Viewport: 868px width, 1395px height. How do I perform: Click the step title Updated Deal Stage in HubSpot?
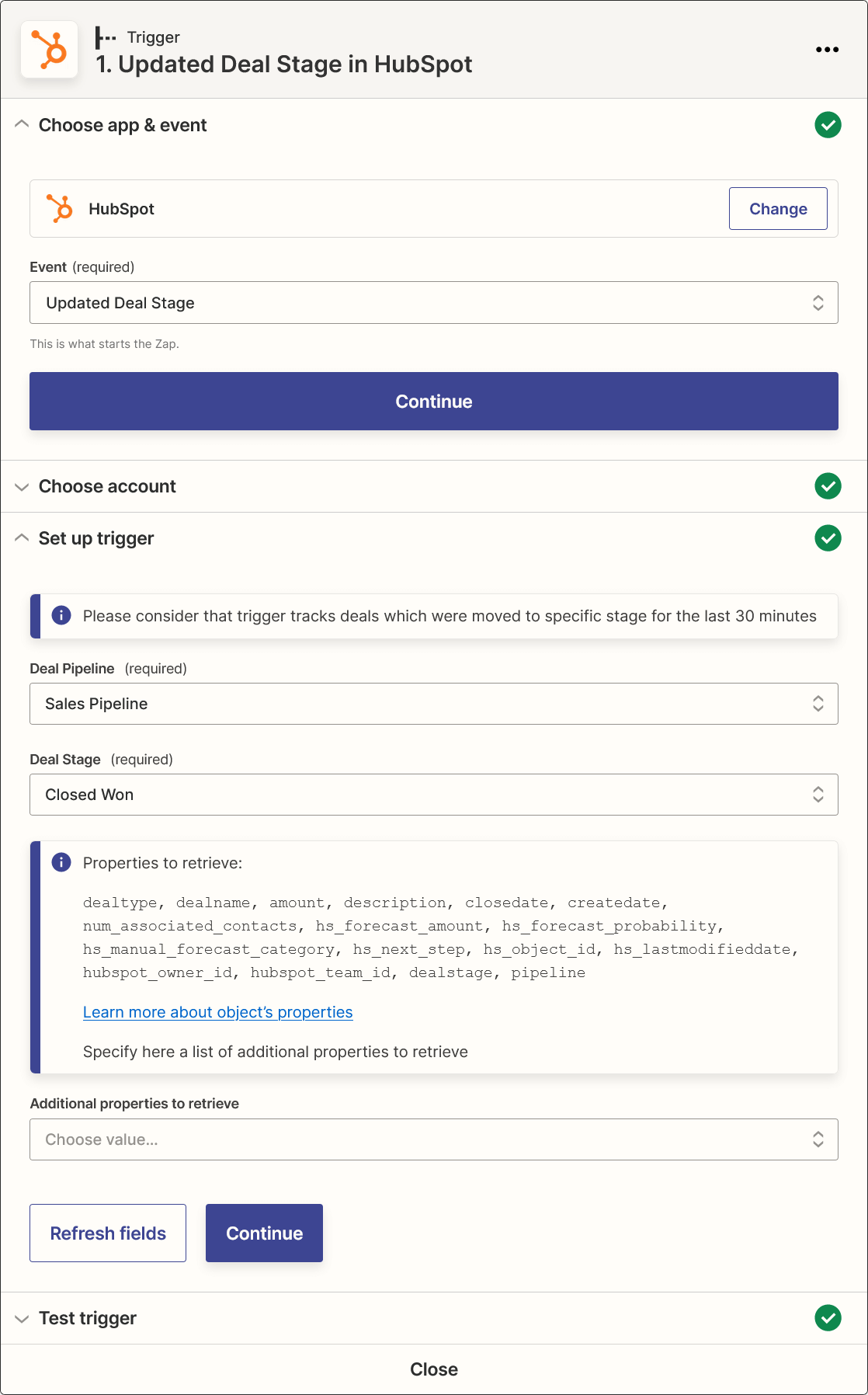point(283,64)
